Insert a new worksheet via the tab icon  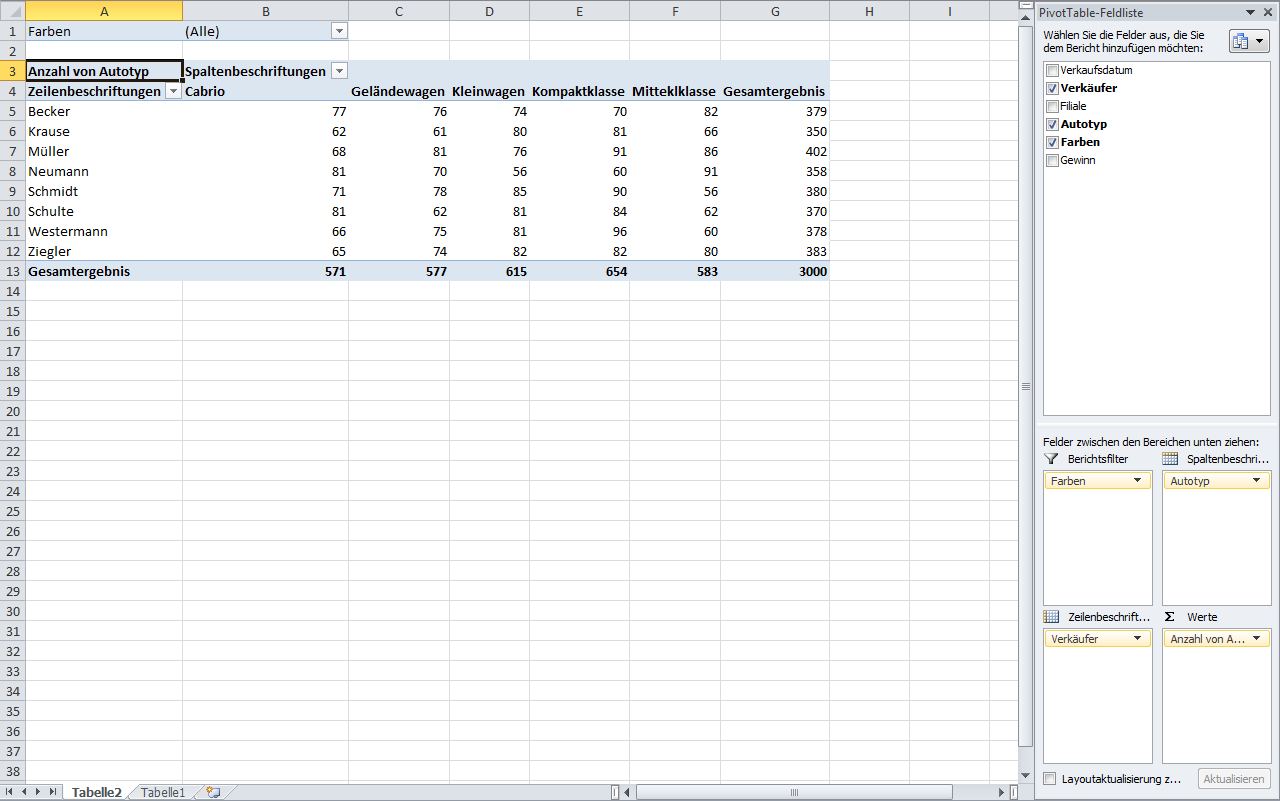[x=212, y=792]
